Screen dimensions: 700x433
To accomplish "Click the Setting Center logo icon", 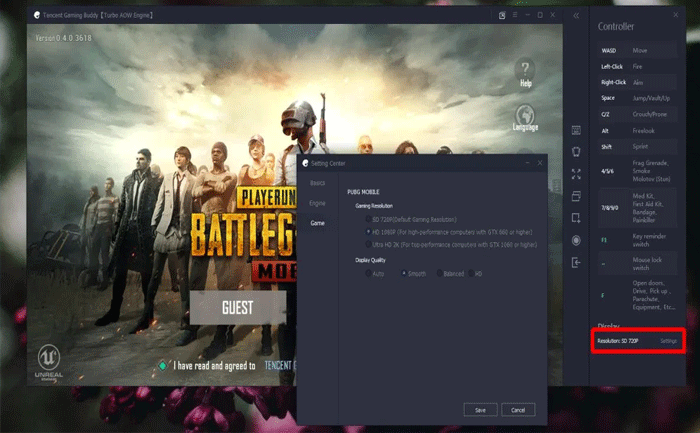I will [305, 163].
